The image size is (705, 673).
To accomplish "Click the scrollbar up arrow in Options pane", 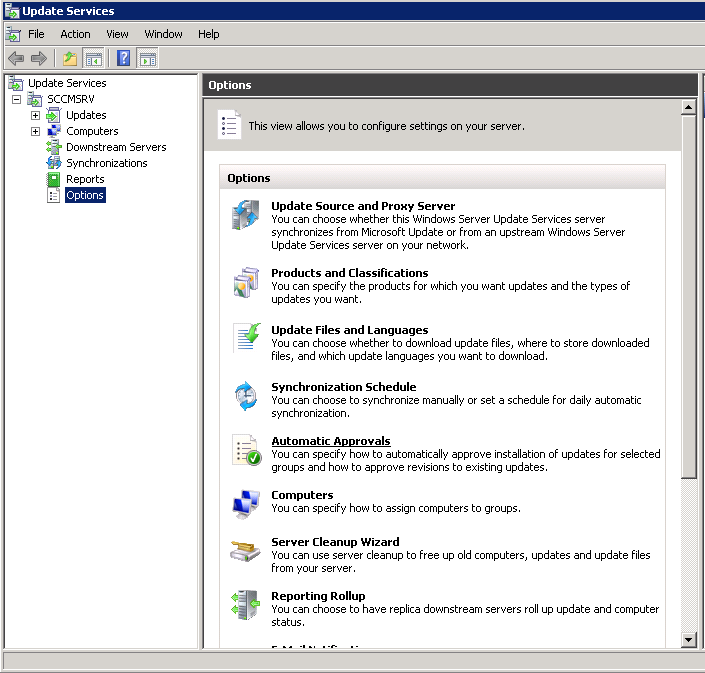I will point(688,107).
